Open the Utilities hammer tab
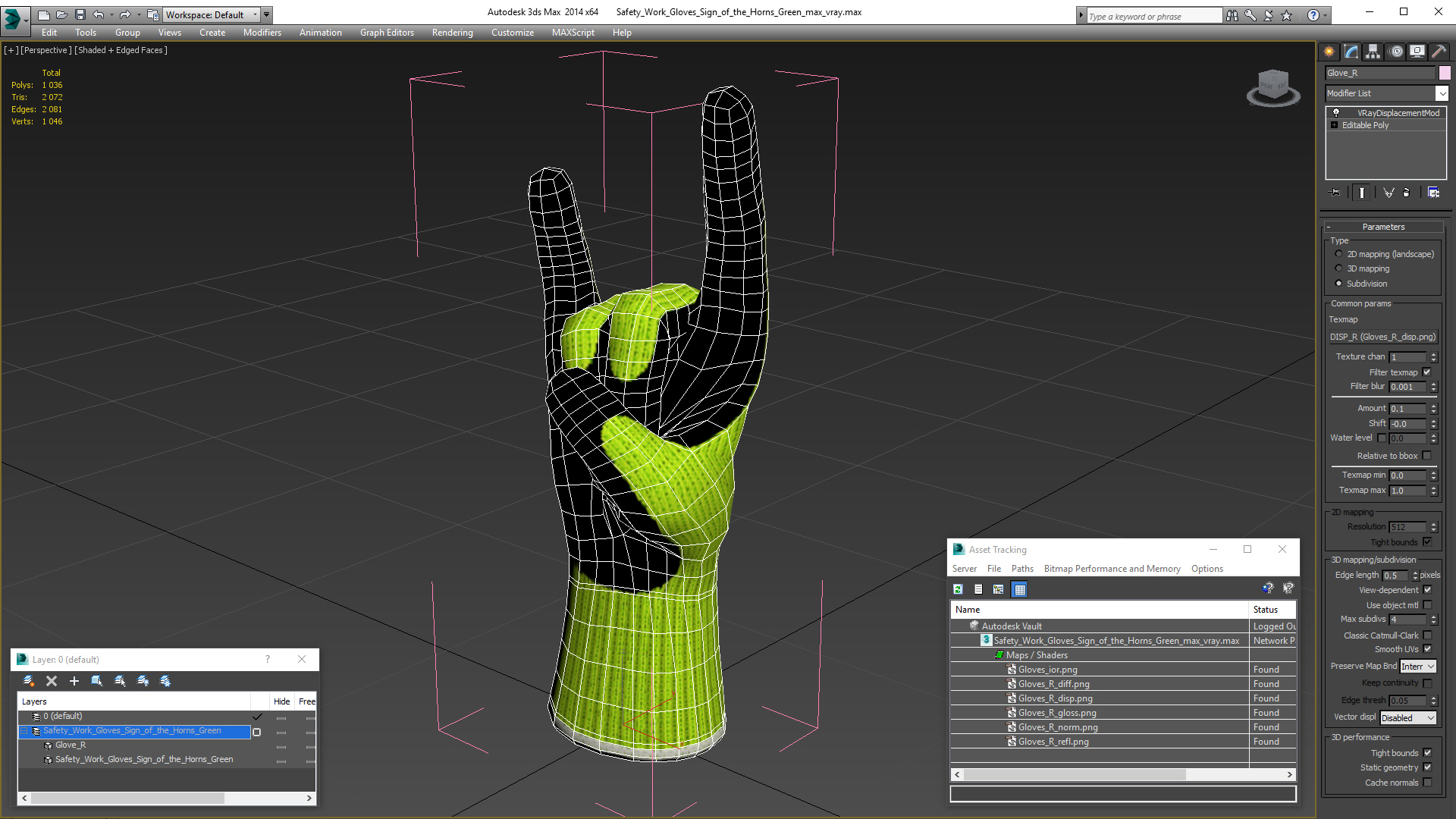This screenshot has height=819, width=1456. (1439, 52)
